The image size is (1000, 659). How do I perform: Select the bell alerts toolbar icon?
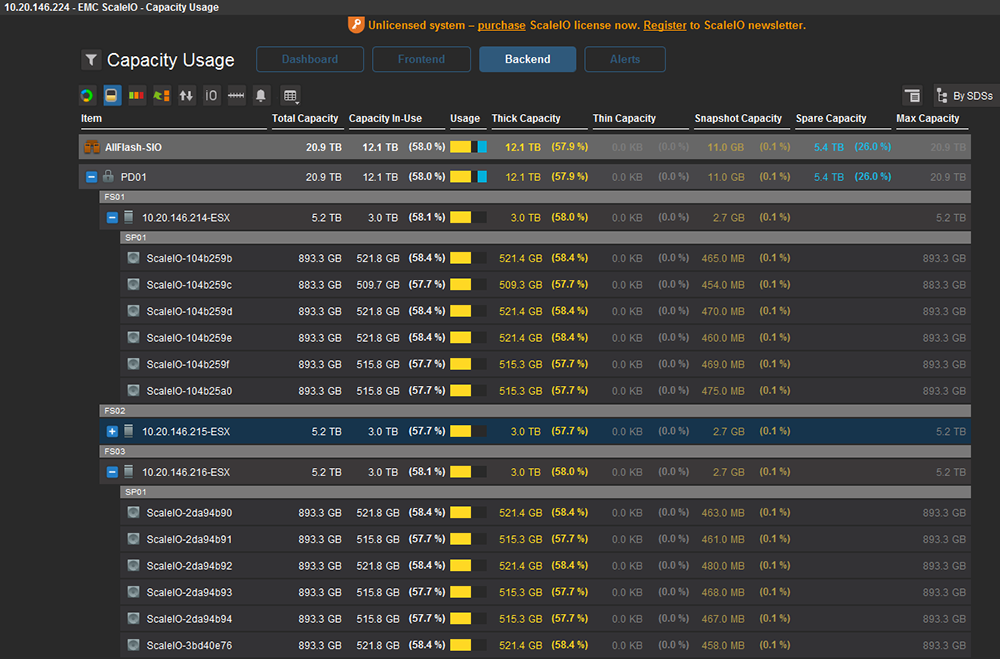pos(261,96)
